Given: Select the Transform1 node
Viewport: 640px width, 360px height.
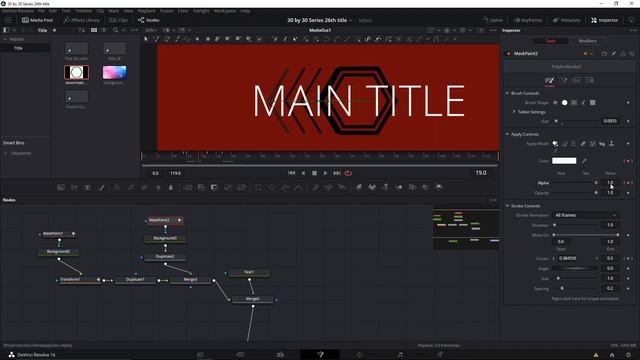Looking at the screenshot, I should 80,280.
